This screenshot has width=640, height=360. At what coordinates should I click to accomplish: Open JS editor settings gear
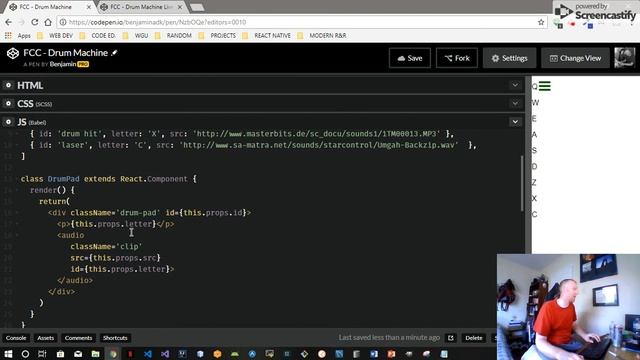(8, 122)
